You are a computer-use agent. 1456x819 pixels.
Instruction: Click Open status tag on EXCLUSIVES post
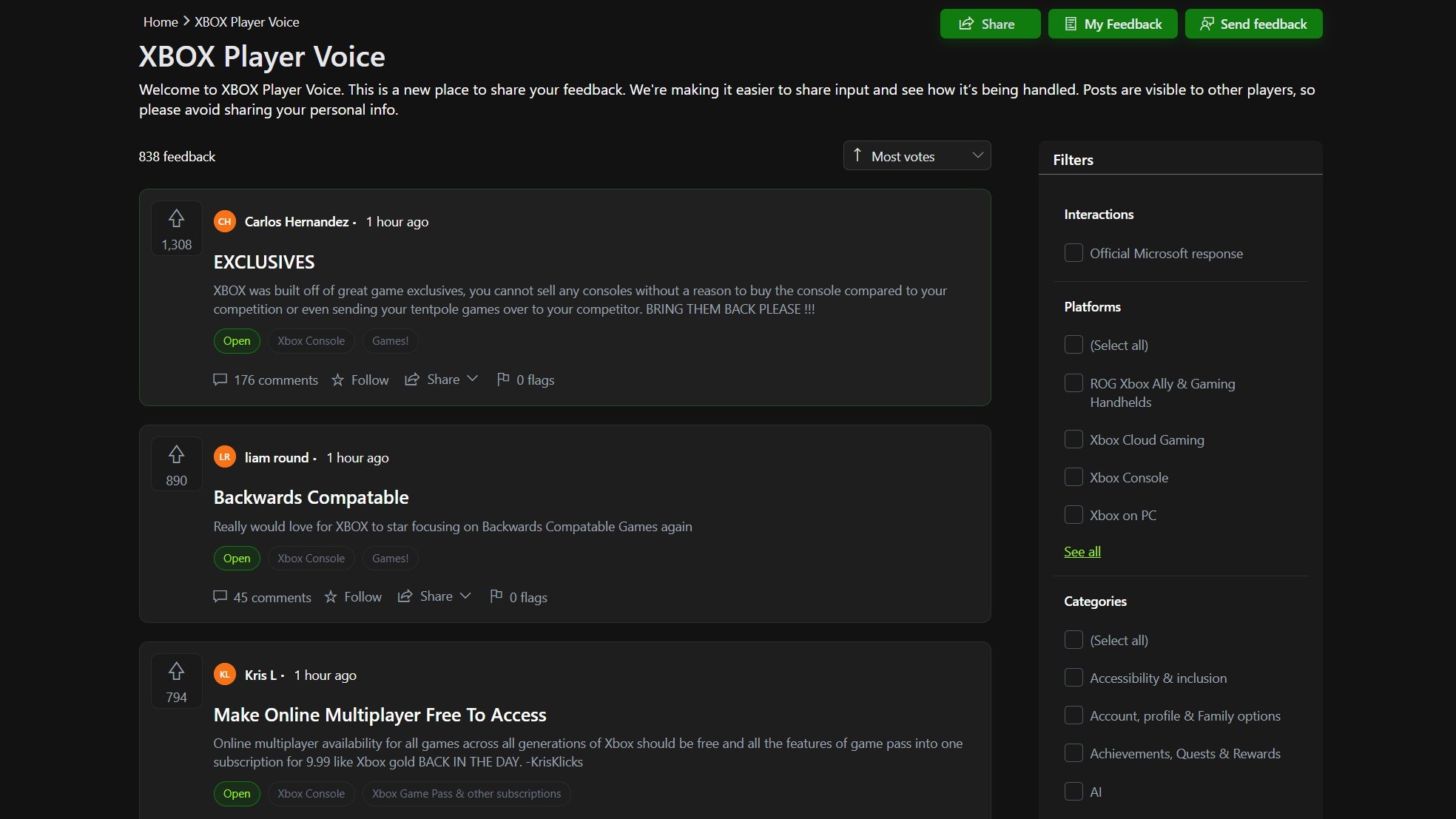click(237, 341)
